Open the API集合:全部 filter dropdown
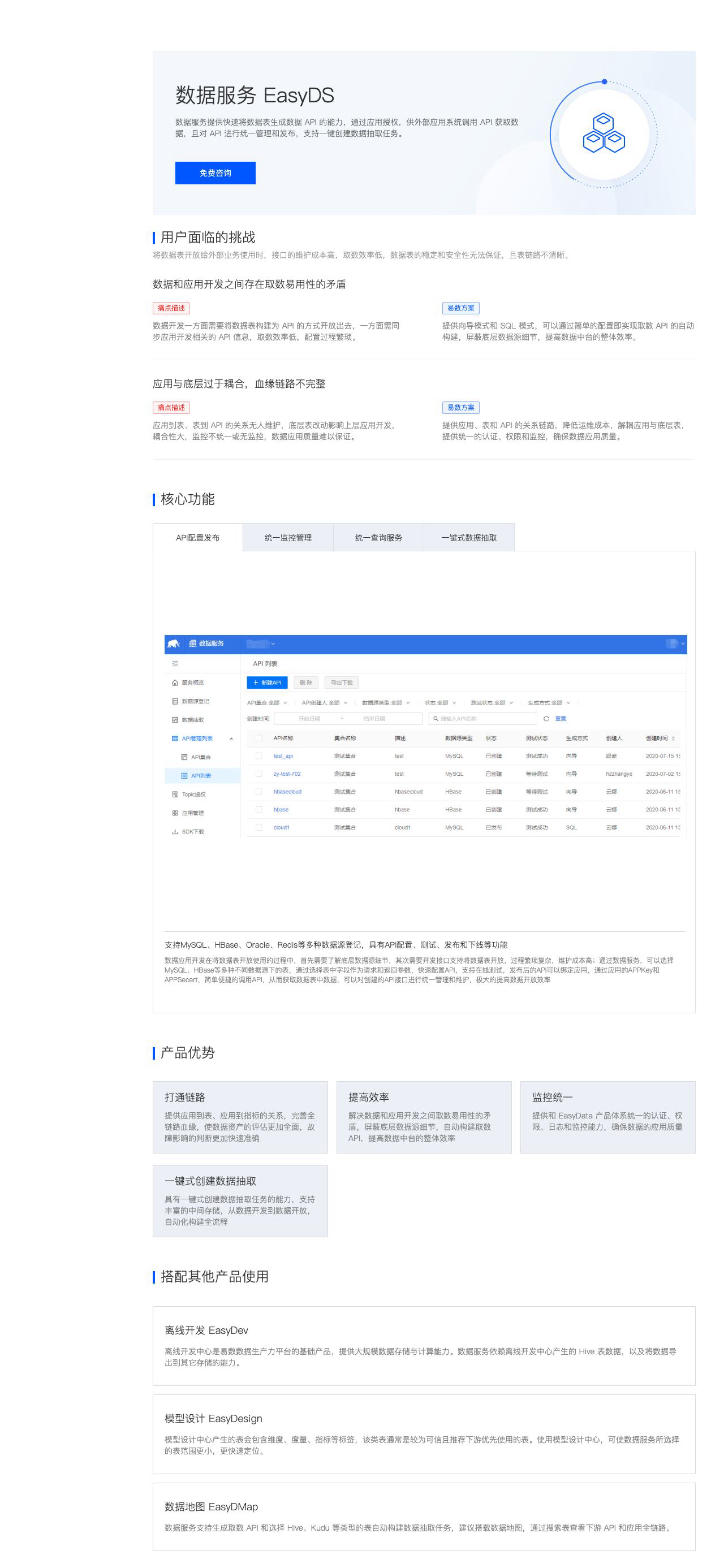 point(267,702)
